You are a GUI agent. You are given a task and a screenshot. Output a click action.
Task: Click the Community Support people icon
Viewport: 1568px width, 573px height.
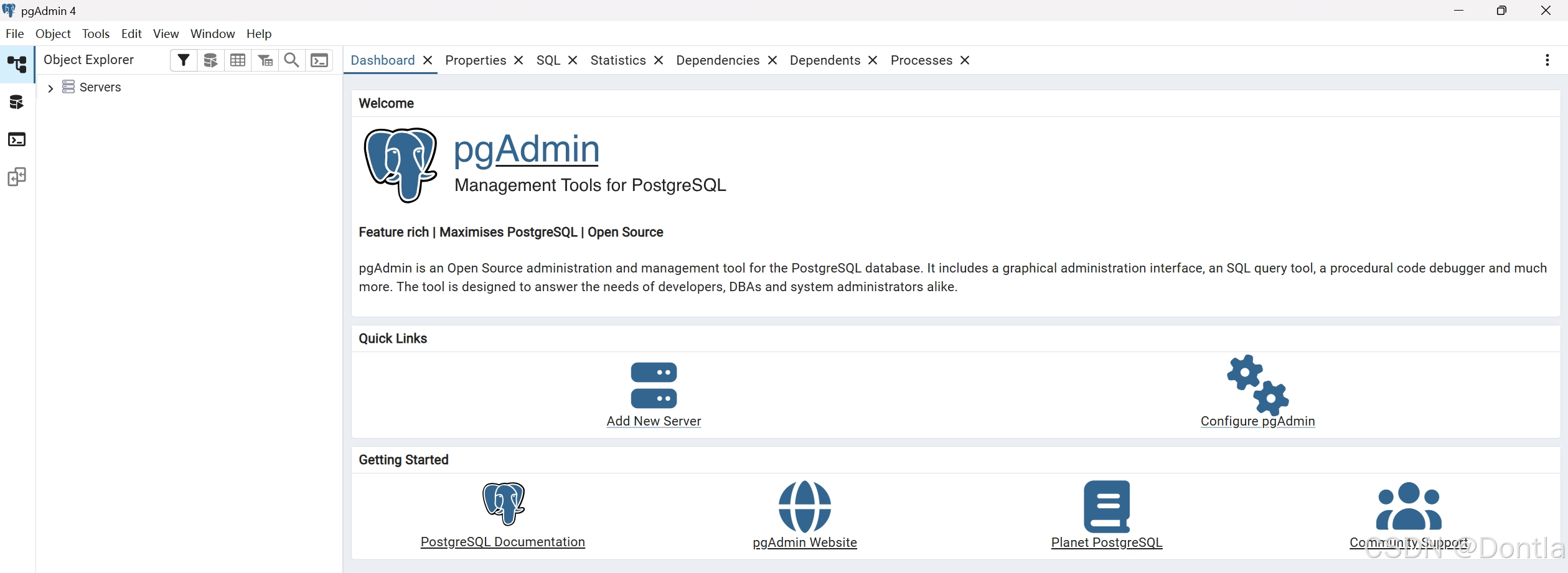click(x=1409, y=506)
